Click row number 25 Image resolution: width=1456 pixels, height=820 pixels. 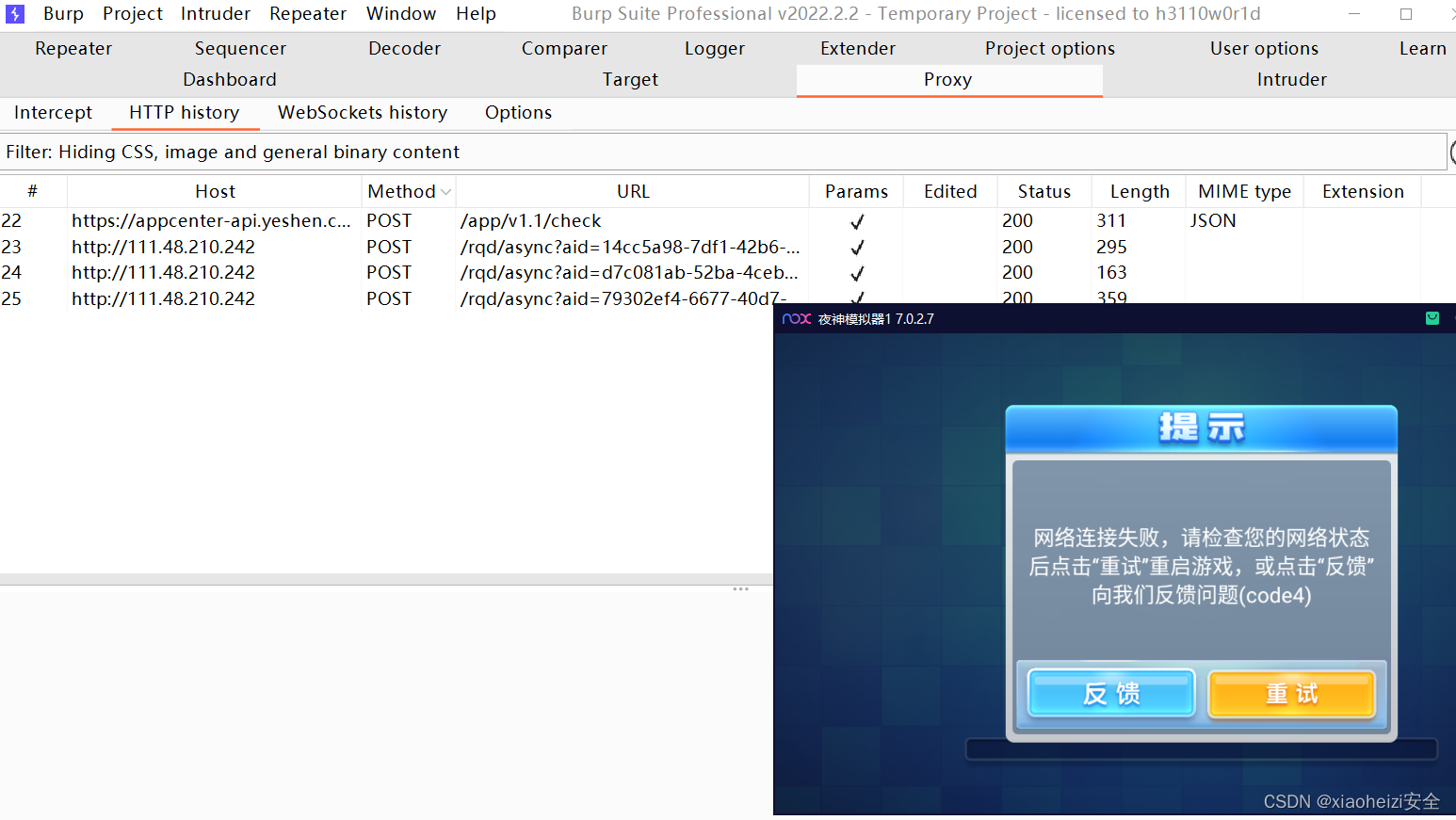coord(11,298)
